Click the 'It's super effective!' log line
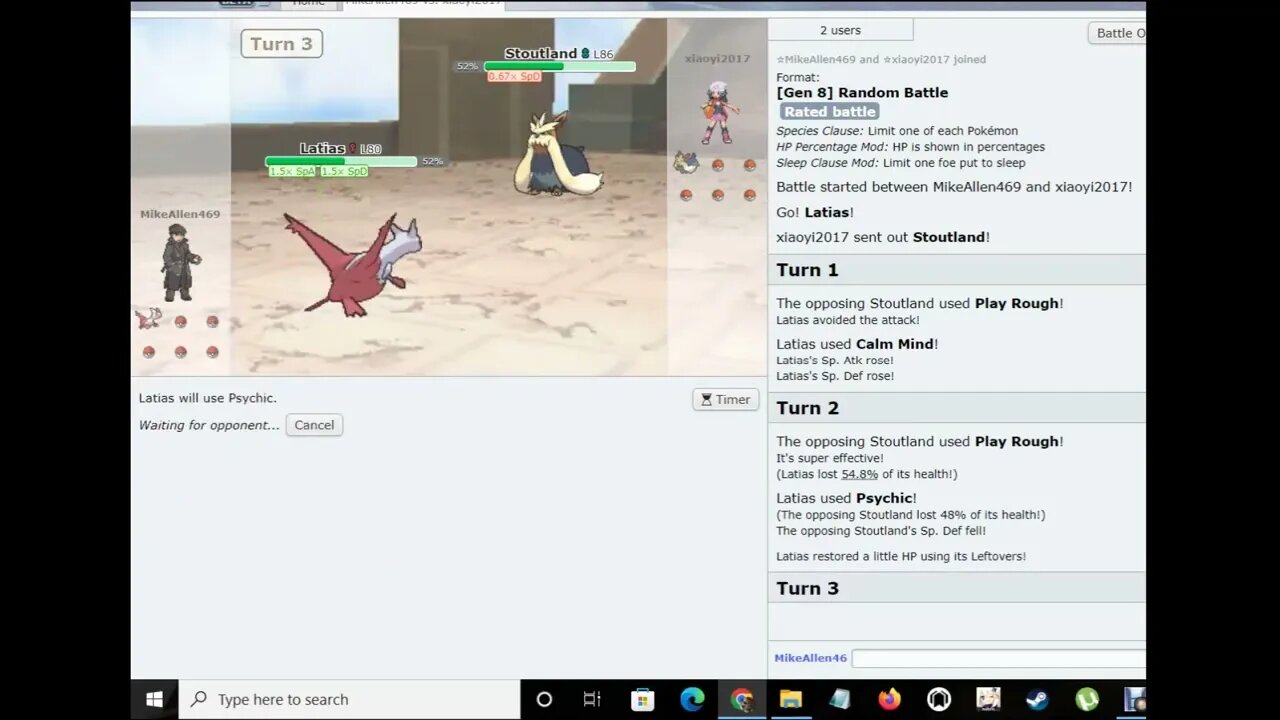 click(830, 458)
